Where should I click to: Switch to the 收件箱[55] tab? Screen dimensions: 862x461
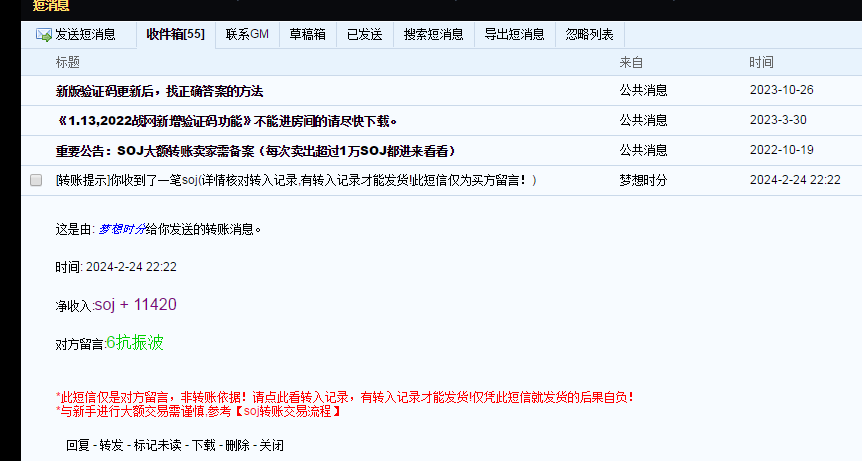(175, 35)
